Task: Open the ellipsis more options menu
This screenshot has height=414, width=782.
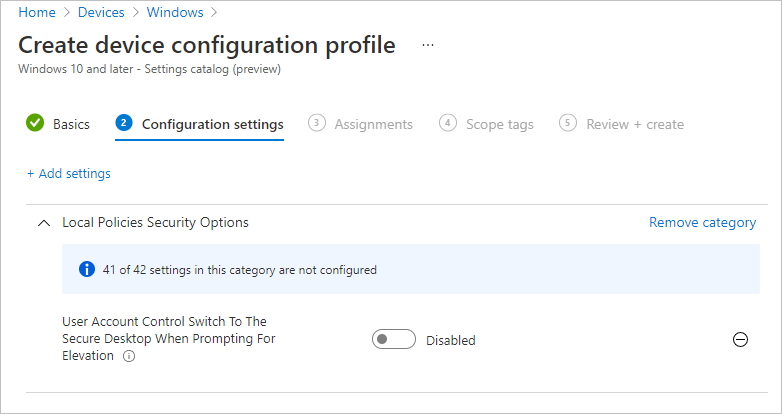Action: (x=428, y=46)
